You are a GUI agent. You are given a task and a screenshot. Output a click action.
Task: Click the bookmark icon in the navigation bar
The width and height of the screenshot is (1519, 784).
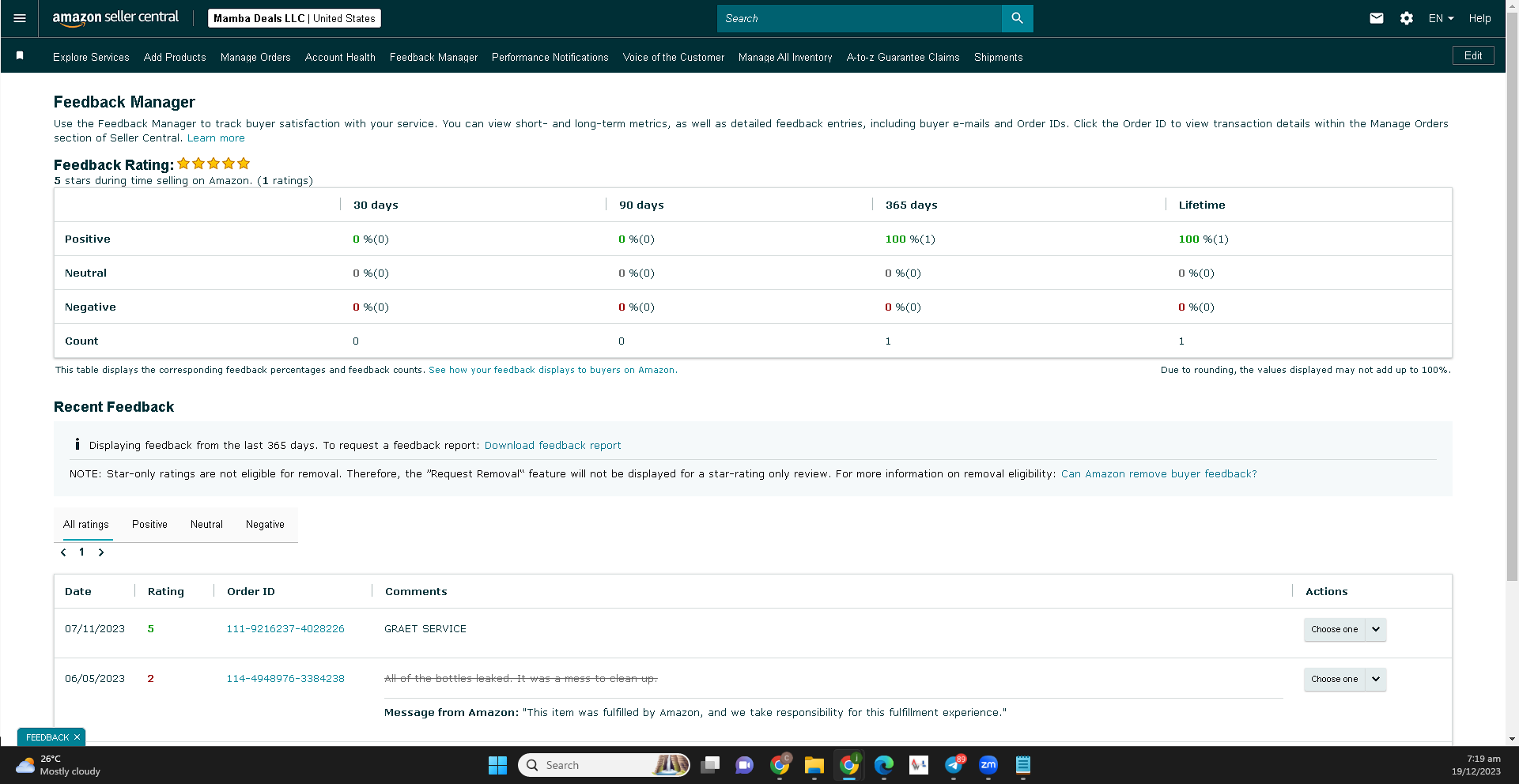20,55
